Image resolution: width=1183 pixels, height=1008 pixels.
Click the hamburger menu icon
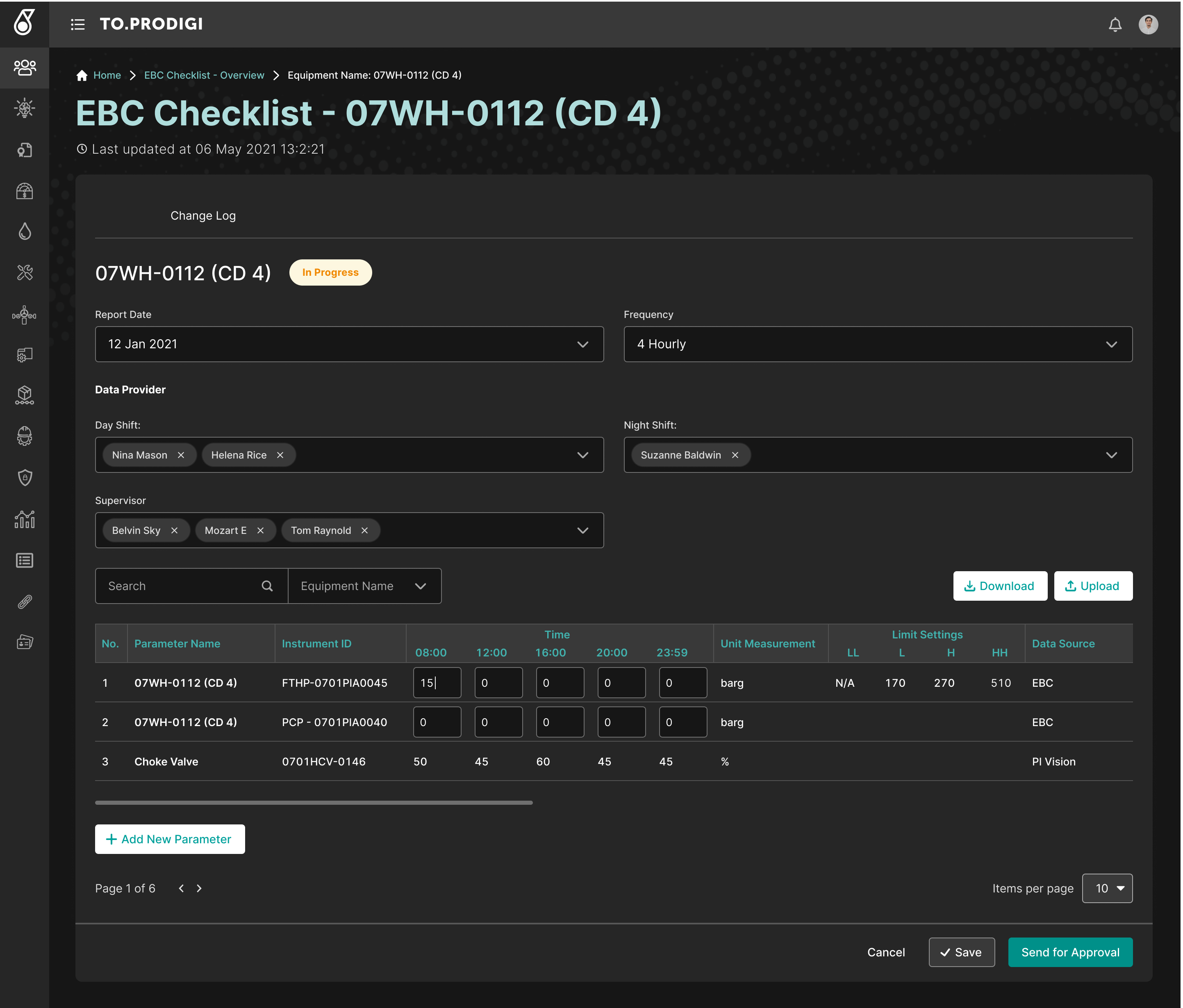point(77,25)
